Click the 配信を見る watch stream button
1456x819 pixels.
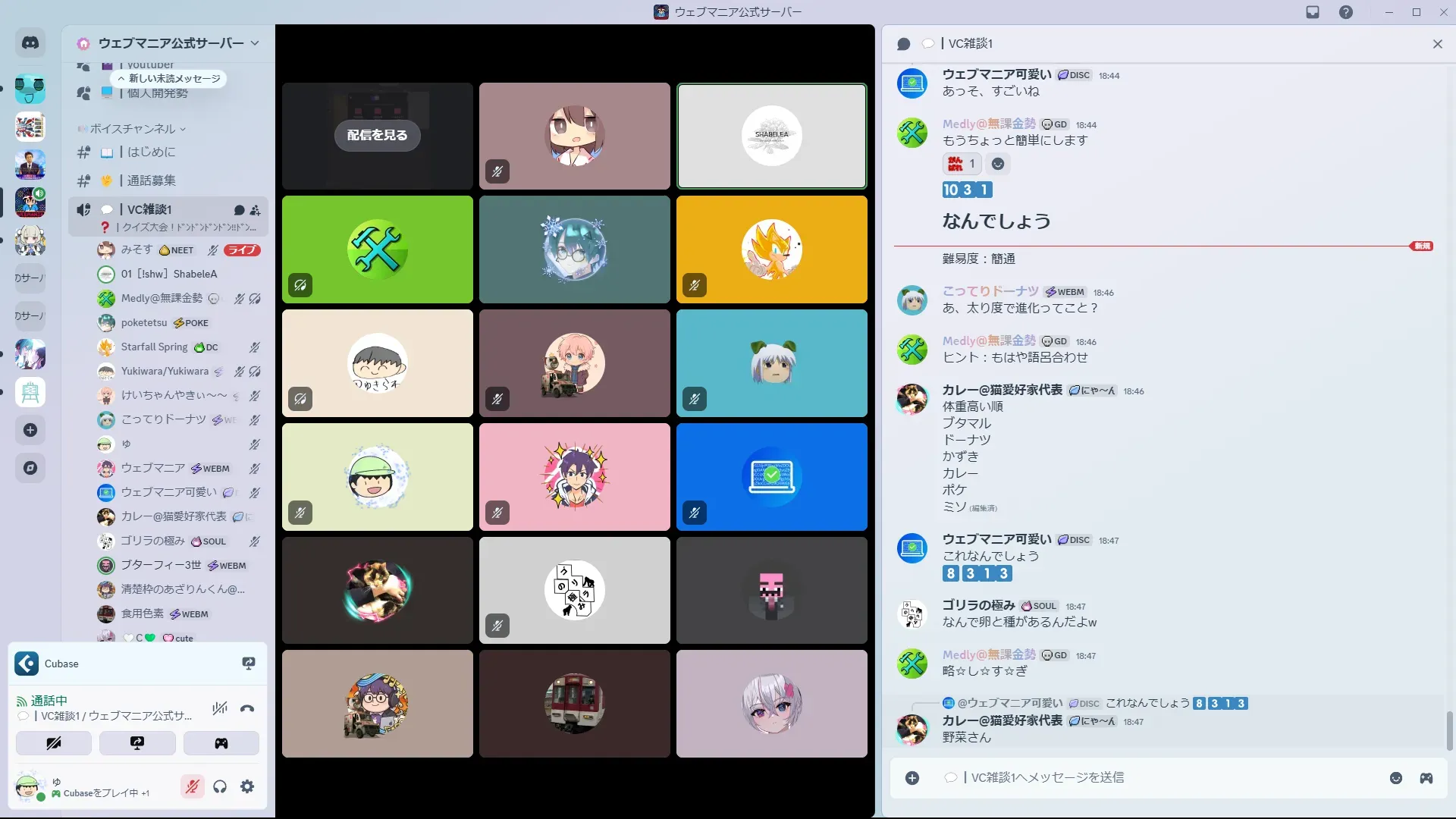tap(377, 135)
